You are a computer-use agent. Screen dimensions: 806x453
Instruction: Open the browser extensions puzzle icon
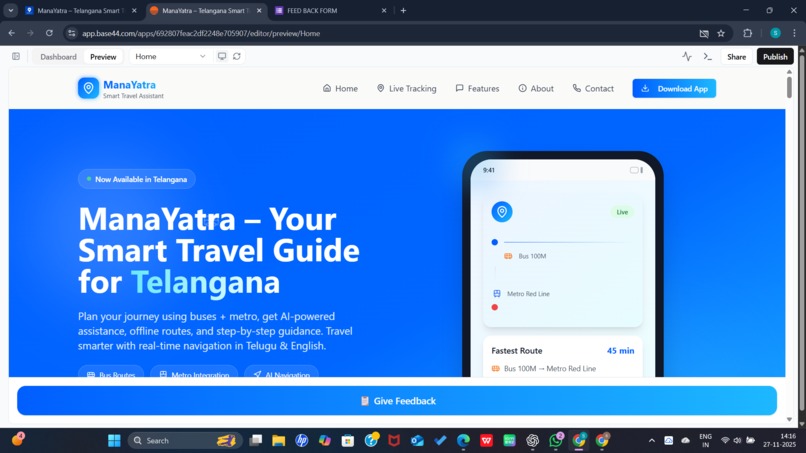click(747, 33)
